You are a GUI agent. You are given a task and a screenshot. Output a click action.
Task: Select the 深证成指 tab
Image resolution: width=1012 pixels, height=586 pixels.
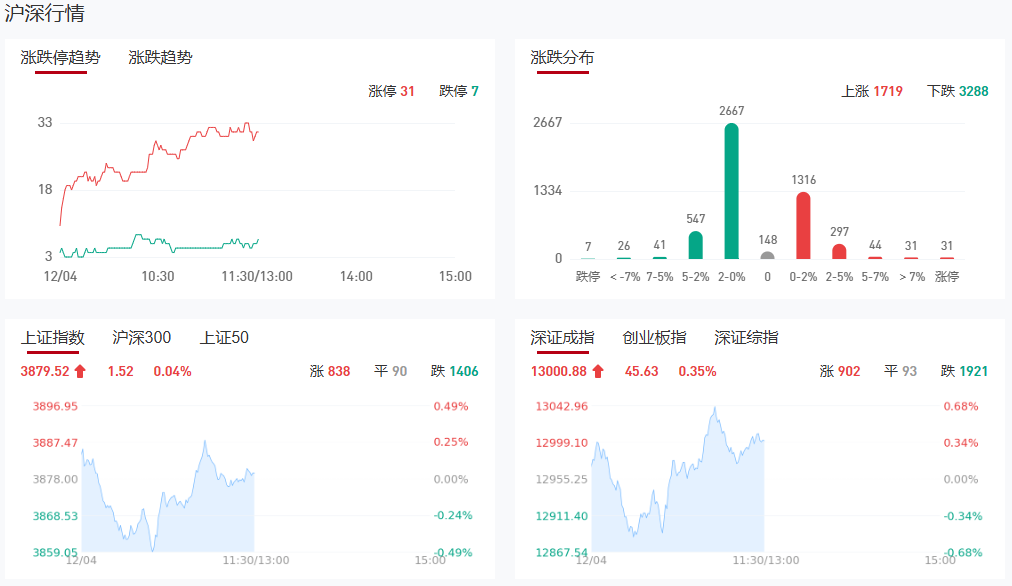pyautogui.click(x=562, y=338)
